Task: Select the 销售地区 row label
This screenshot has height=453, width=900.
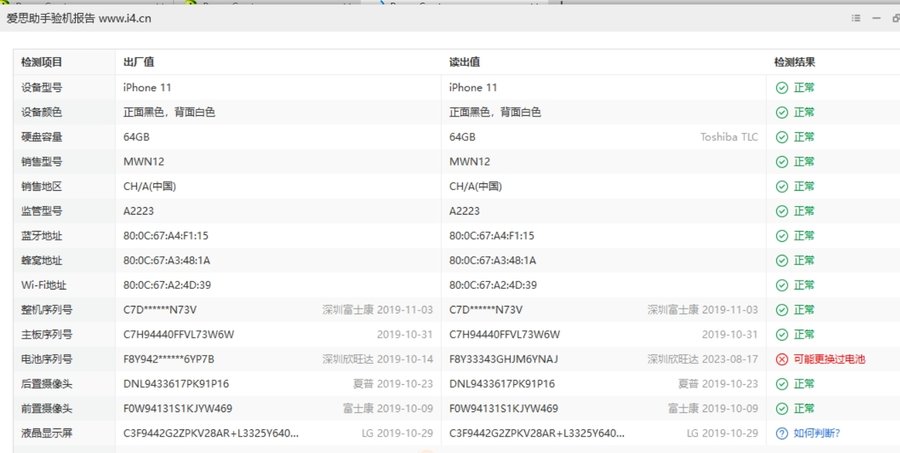Action: coord(42,187)
